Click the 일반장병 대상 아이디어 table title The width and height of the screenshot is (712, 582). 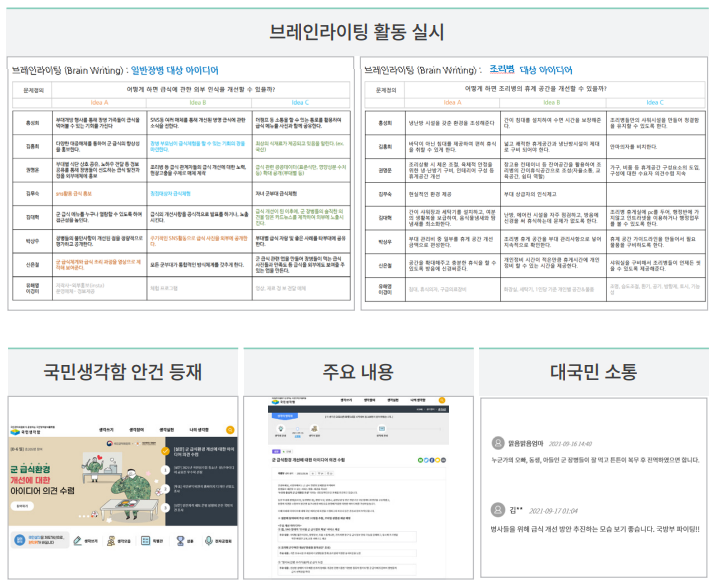pyautogui.click(x=175, y=71)
